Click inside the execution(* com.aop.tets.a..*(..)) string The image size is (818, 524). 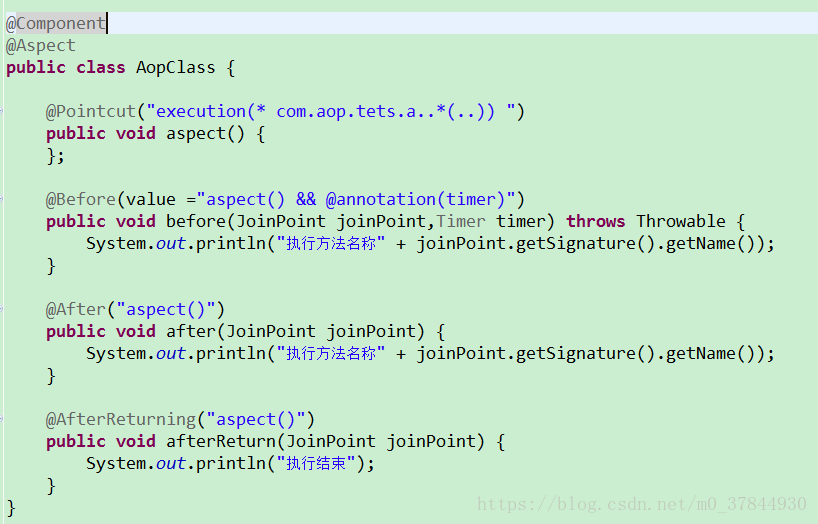coord(331,112)
